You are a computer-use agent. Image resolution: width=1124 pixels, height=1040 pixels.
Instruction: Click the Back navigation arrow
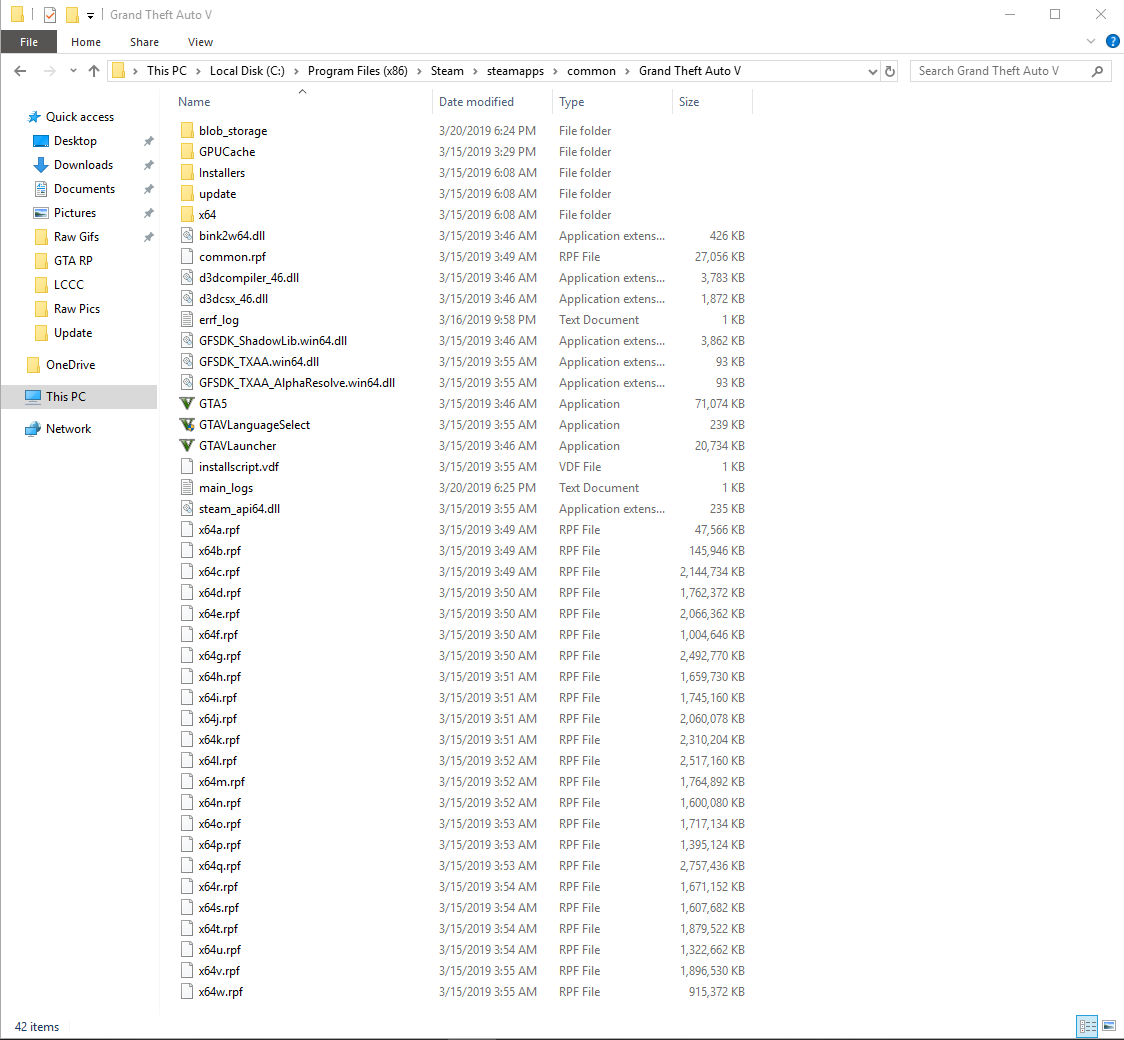(x=20, y=71)
